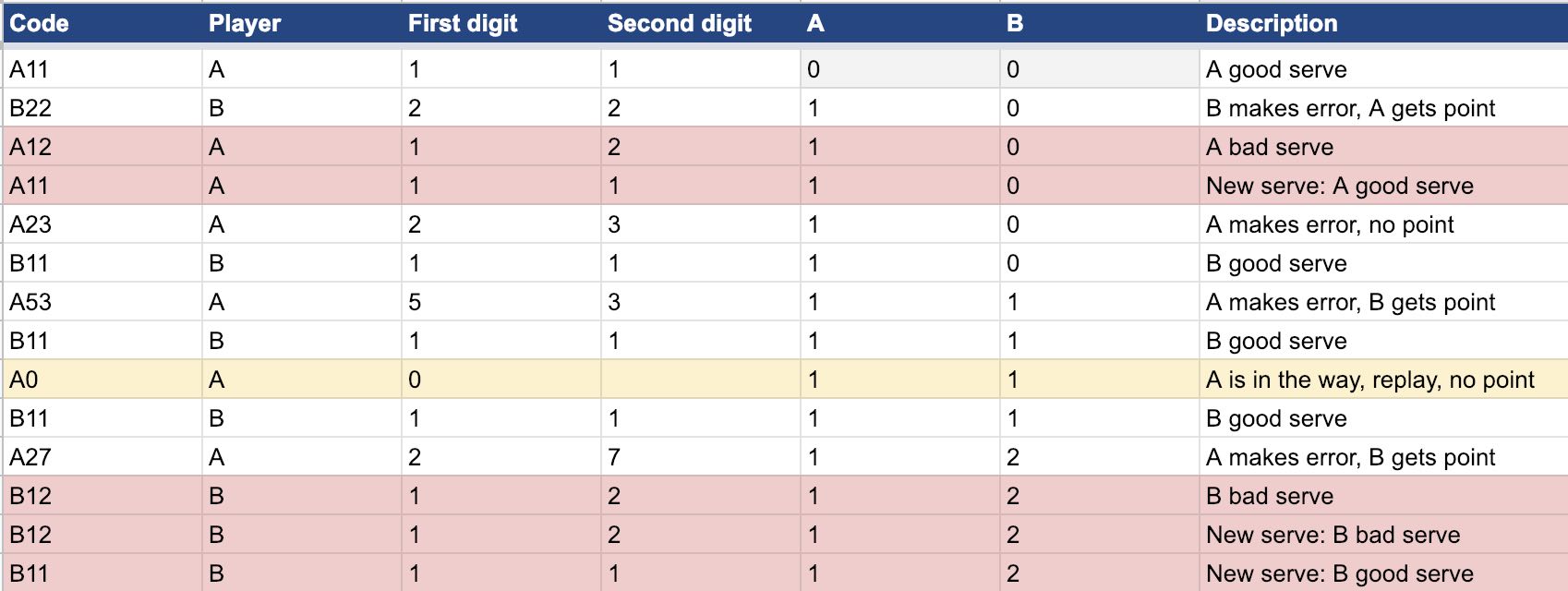Select 'New serve: B bad serve' cell

tap(1383, 535)
